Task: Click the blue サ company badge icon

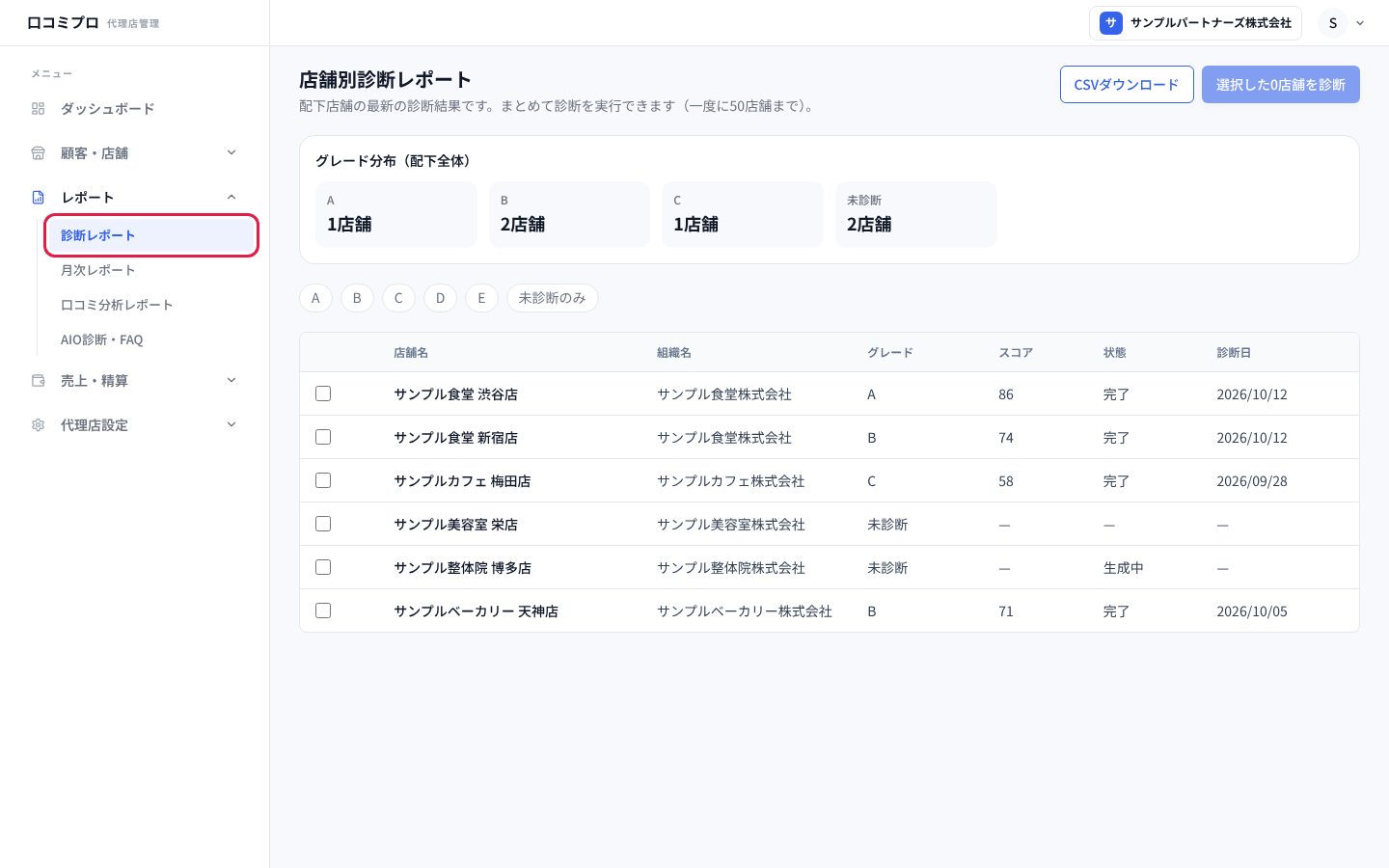Action: click(x=1111, y=23)
